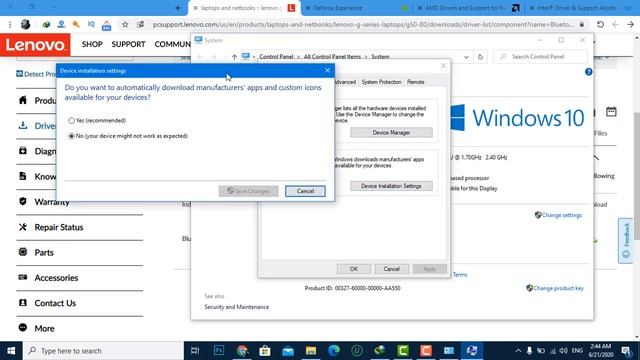
Task: Click the taskbar search box
Action: (103, 351)
